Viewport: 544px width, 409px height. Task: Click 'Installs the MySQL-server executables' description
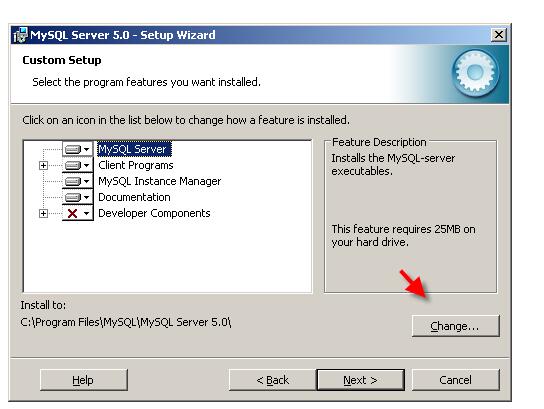[x=393, y=164]
